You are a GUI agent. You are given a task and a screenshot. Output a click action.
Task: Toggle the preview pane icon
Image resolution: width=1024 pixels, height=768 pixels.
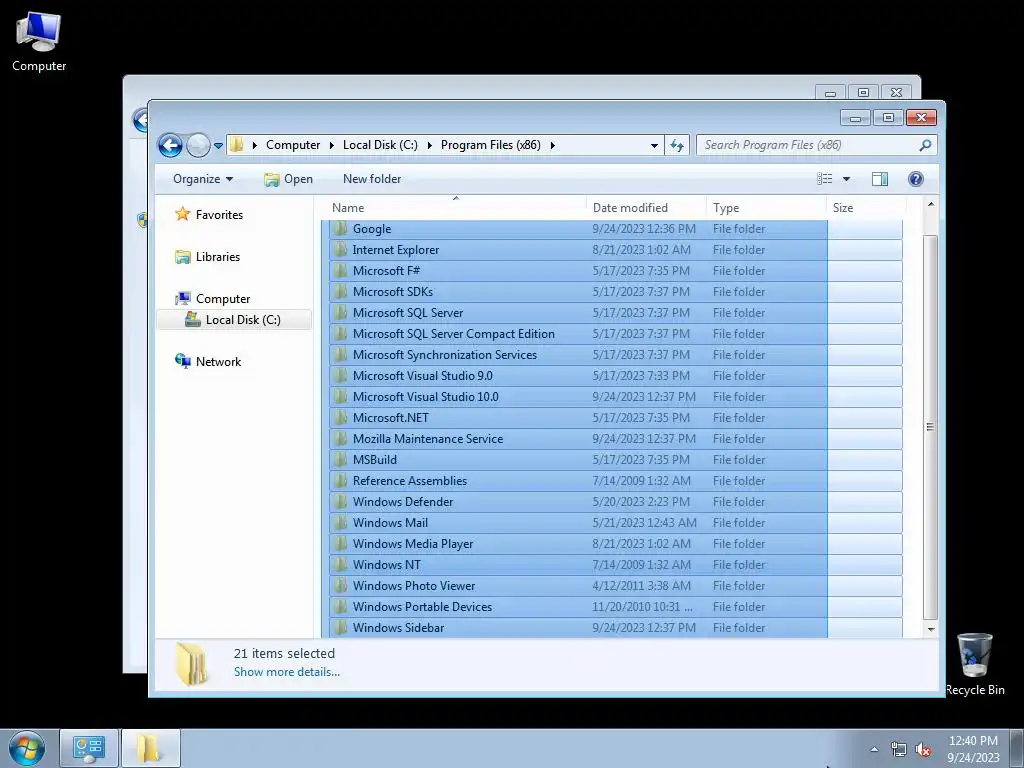click(x=880, y=179)
